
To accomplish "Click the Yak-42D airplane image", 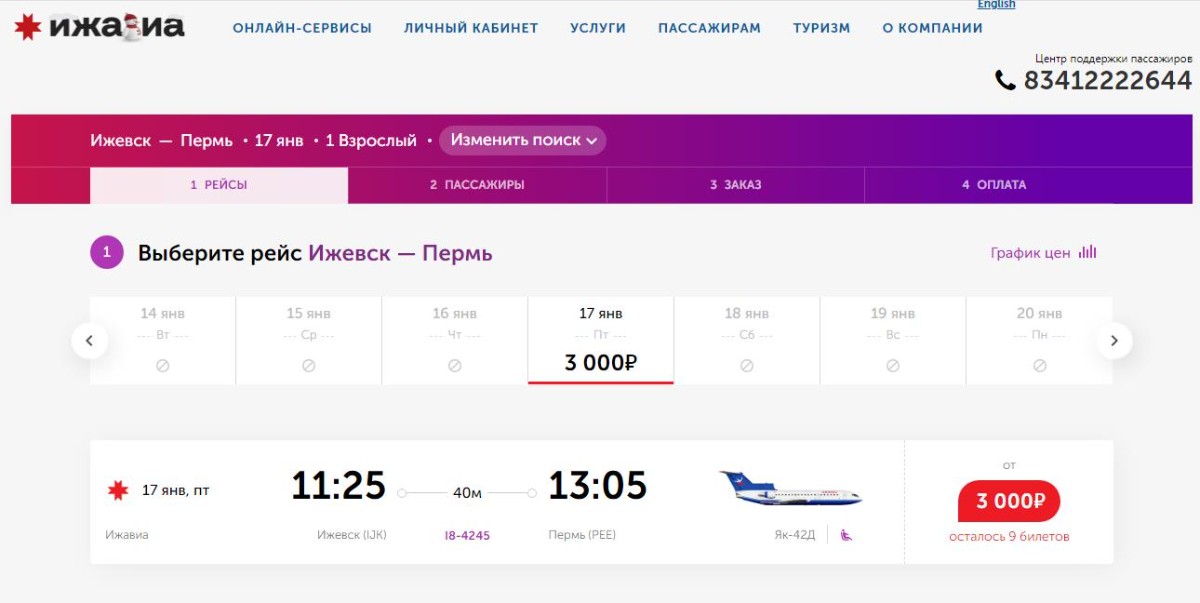I will pos(790,489).
